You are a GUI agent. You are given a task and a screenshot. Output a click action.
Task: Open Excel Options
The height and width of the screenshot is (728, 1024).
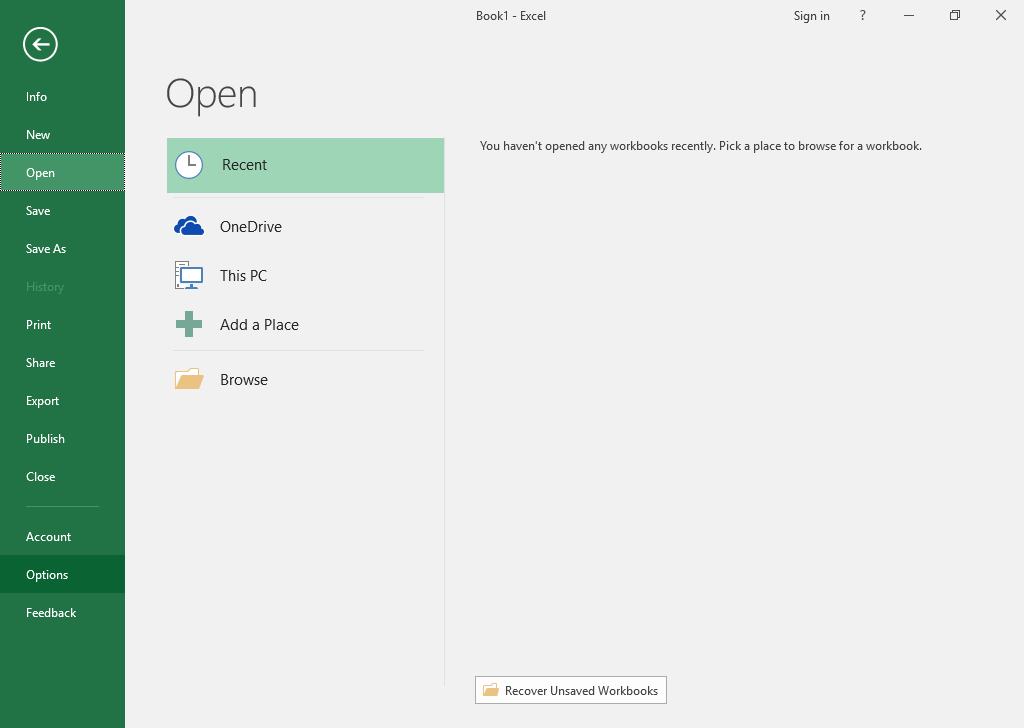tap(62, 575)
